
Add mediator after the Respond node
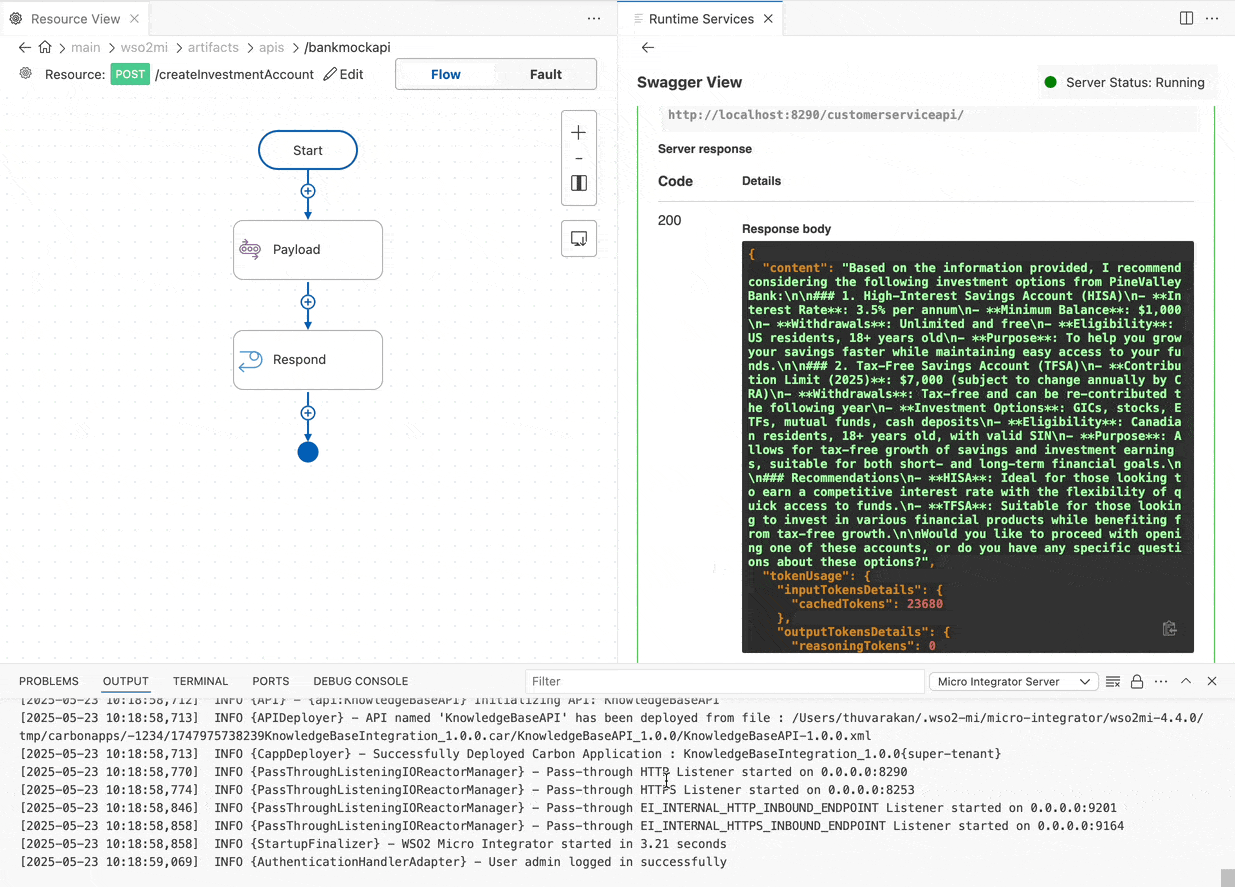click(308, 413)
